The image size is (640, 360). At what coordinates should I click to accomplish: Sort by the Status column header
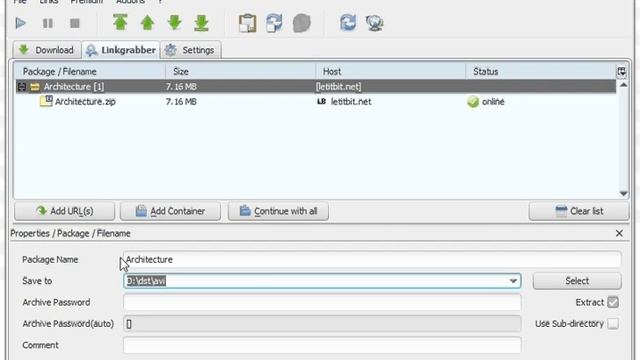click(540, 71)
